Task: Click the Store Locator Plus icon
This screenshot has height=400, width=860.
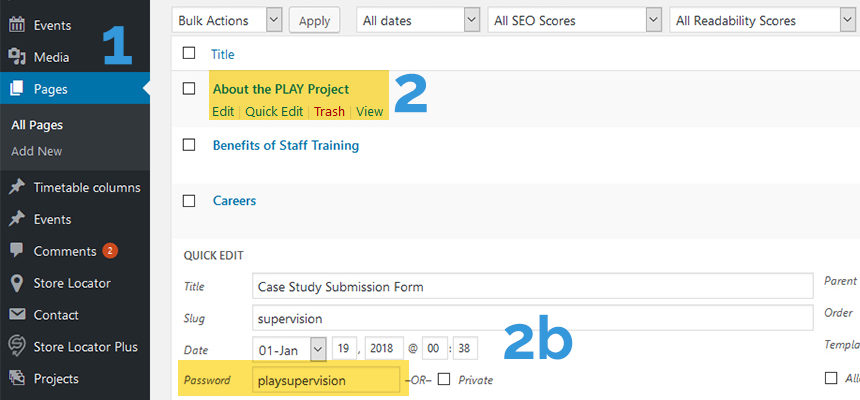Action: (17, 347)
